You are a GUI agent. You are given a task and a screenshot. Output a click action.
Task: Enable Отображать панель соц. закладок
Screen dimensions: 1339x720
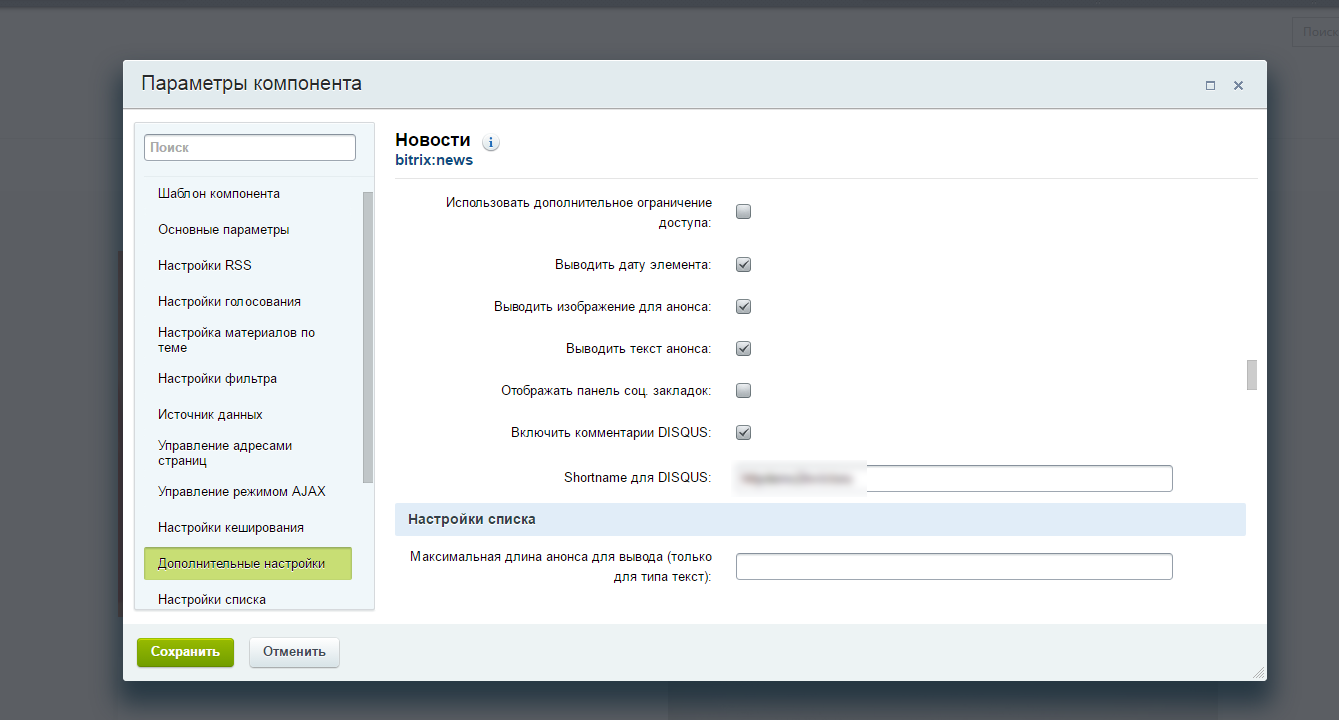(743, 391)
